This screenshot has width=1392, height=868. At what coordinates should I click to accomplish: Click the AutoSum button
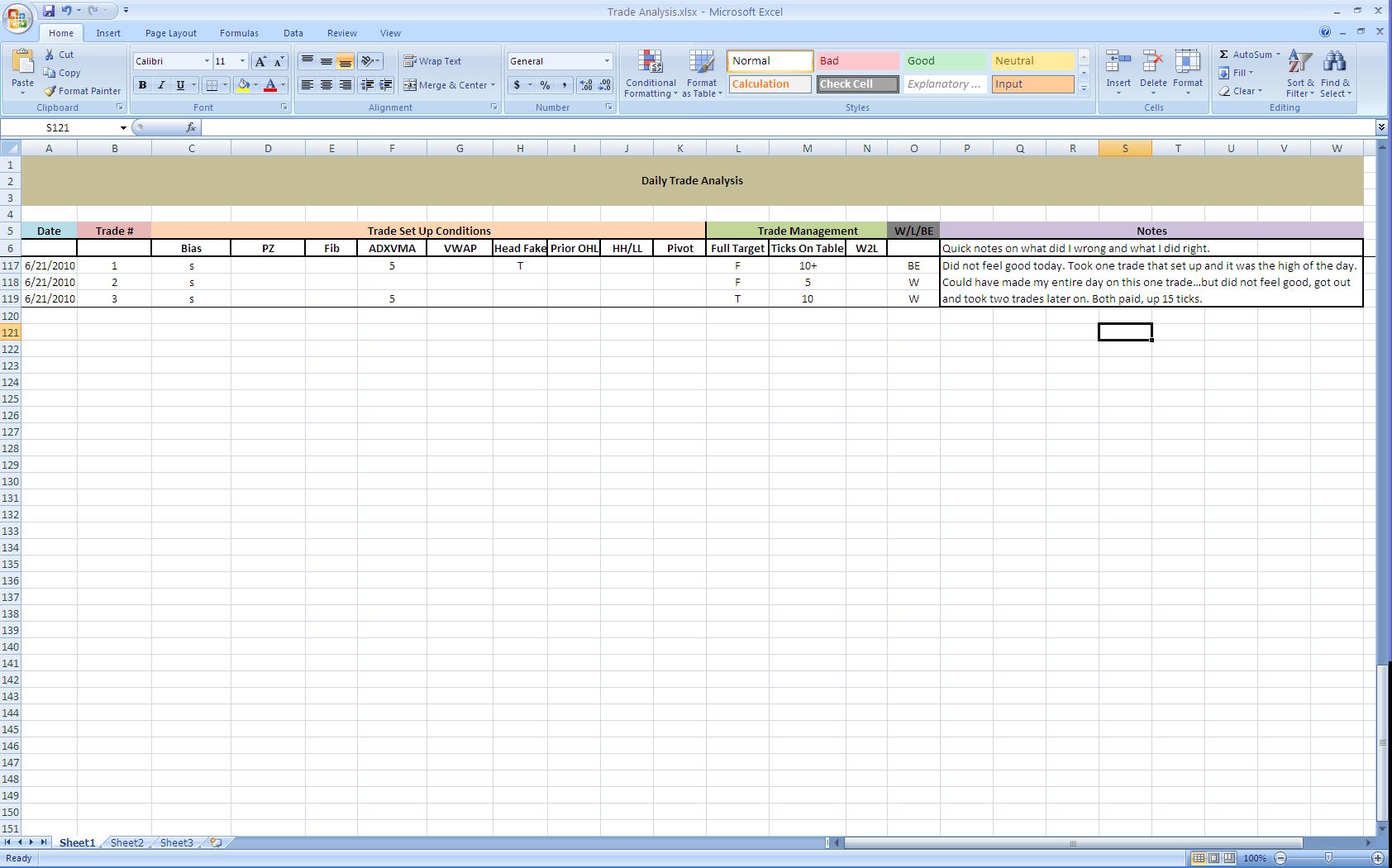(1246, 55)
